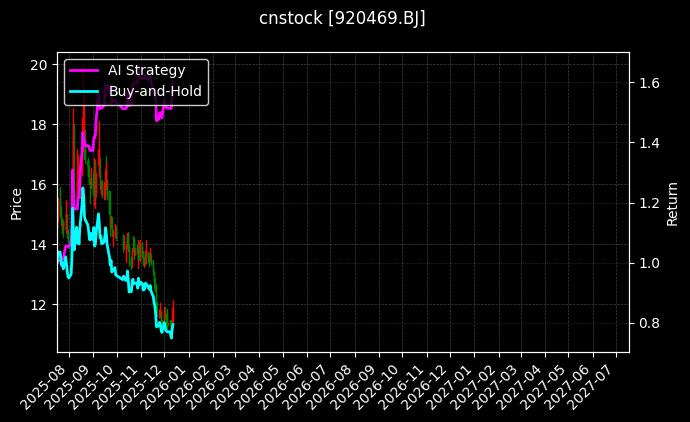Click the 1.0 value on Return axis
This screenshot has width=690, height=422.
click(x=648, y=263)
